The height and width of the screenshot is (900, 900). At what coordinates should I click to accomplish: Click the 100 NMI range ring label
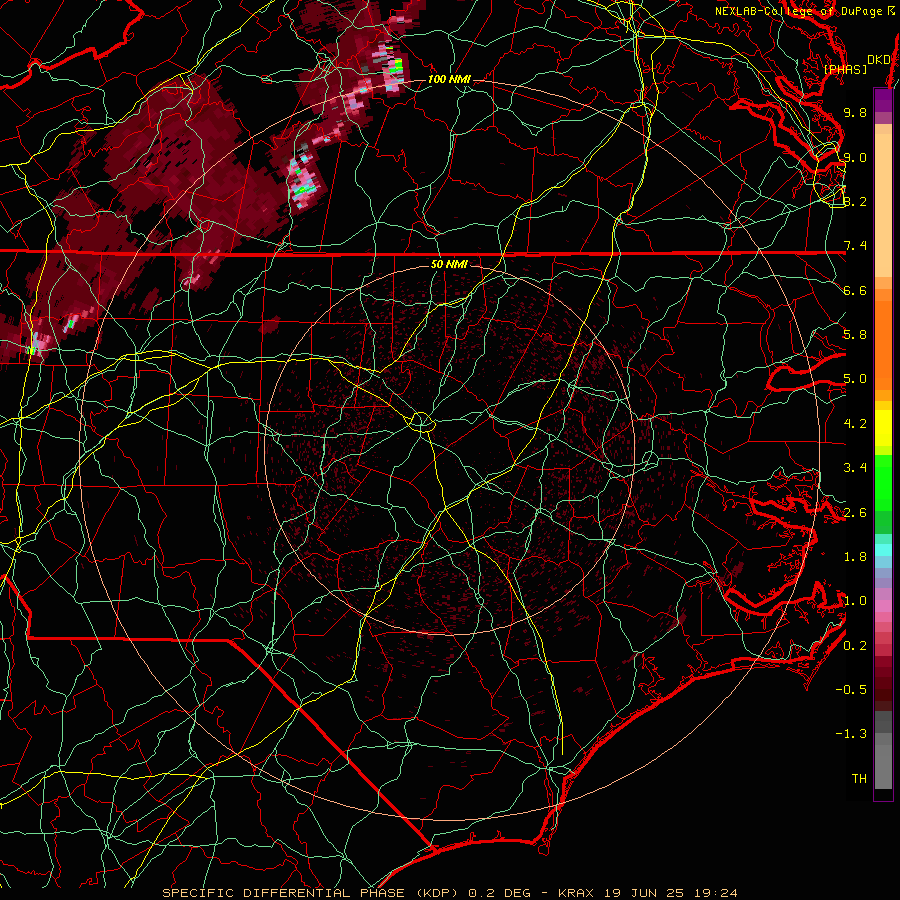(x=449, y=79)
